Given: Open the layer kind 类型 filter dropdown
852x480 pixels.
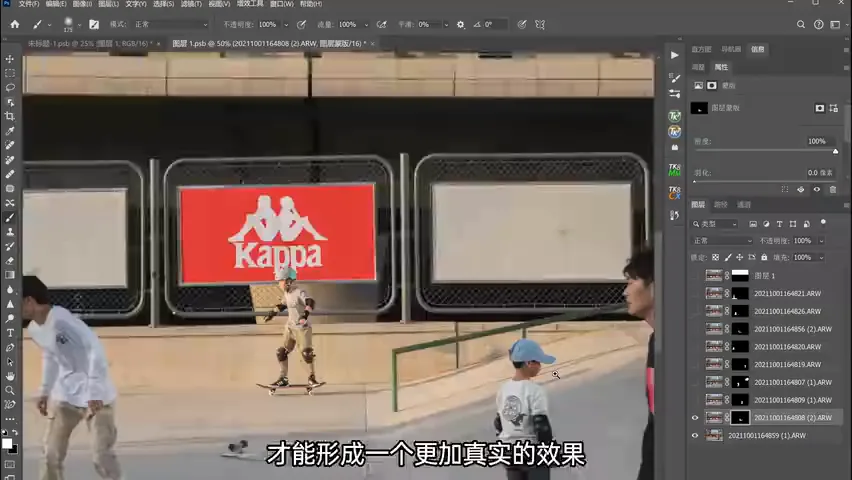Looking at the screenshot, I should coord(715,224).
